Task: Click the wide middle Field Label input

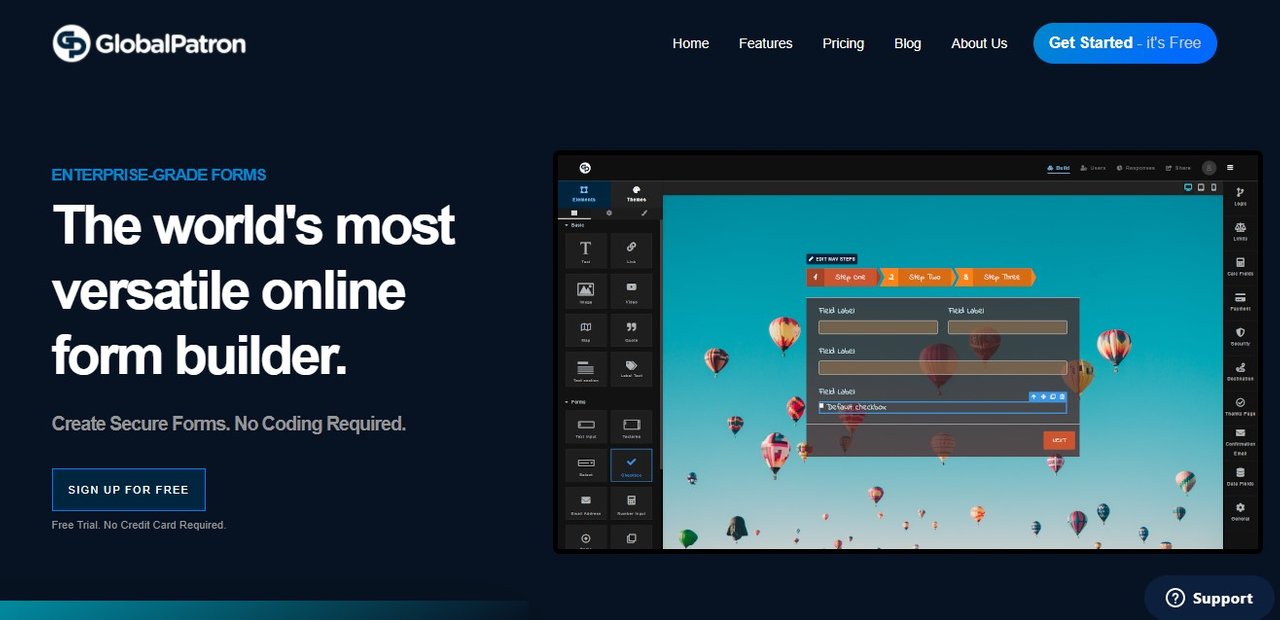Action: click(942, 367)
